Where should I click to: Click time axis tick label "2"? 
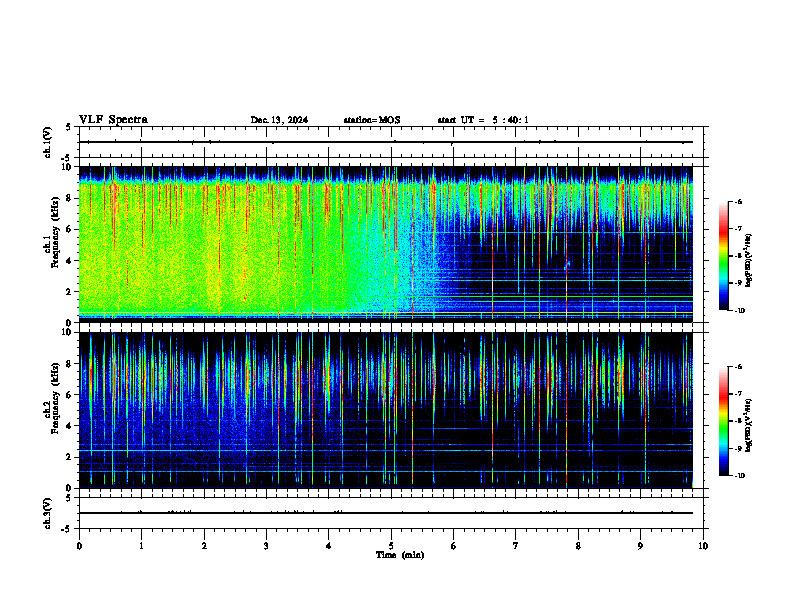(x=204, y=546)
